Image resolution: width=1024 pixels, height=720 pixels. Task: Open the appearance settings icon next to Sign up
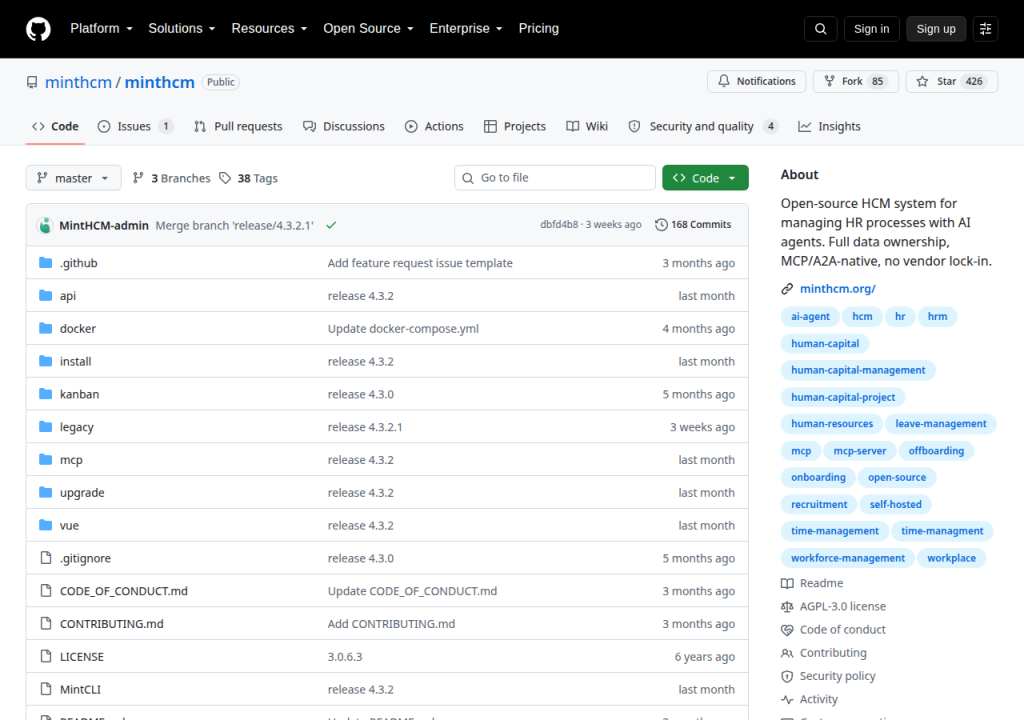point(985,29)
